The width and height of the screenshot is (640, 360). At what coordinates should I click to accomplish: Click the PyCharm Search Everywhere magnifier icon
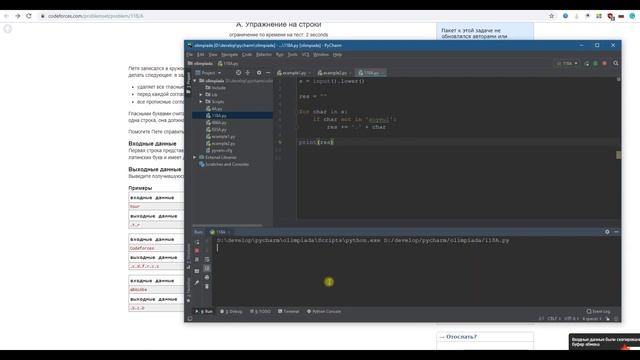tap(616, 63)
